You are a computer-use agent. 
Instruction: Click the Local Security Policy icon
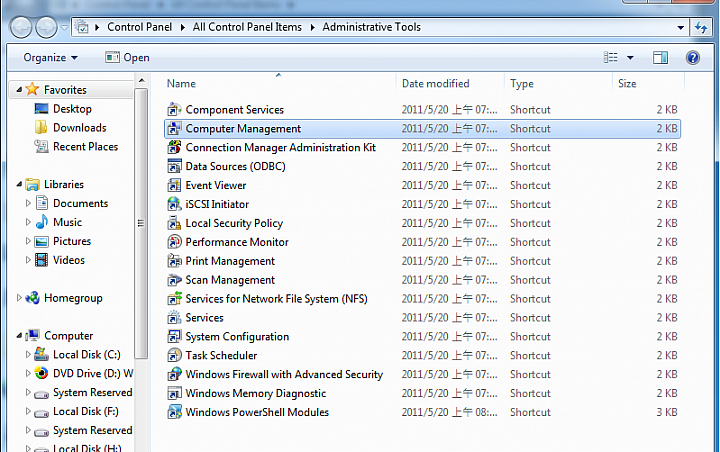(174, 223)
